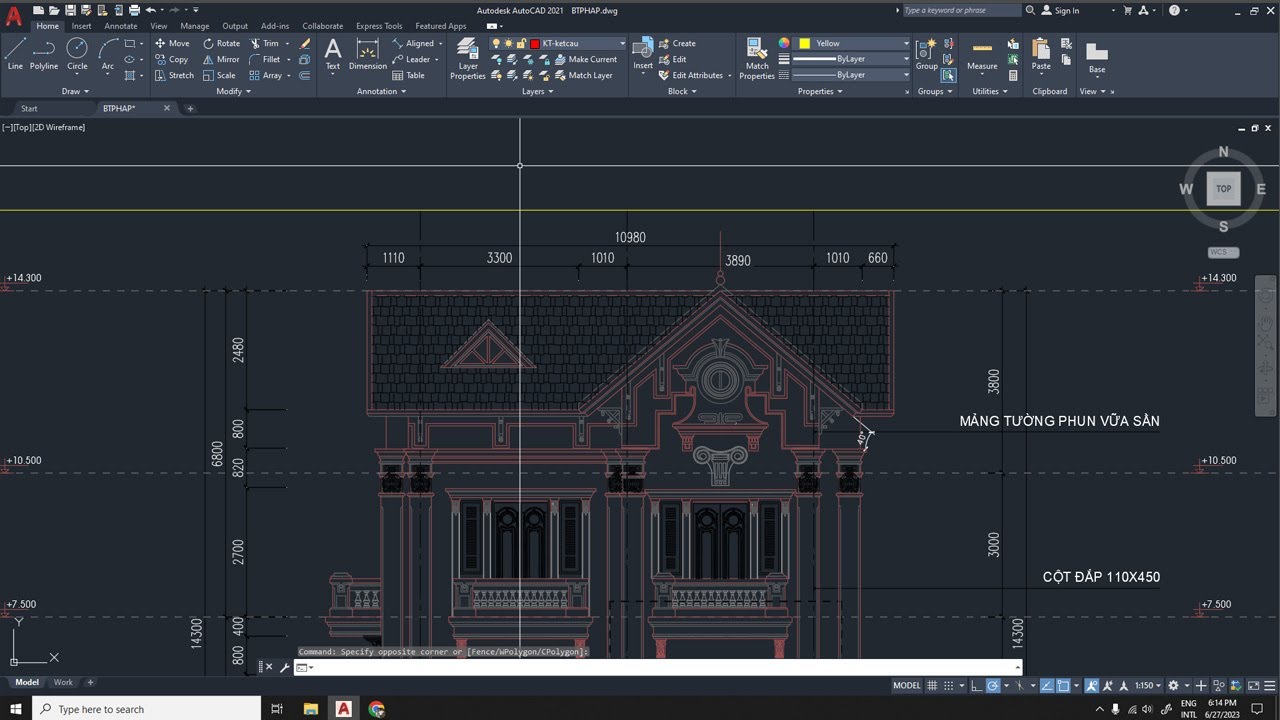Image resolution: width=1280 pixels, height=720 pixels.
Task: Activate the Array command
Action: pyautogui.click(x=266, y=75)
